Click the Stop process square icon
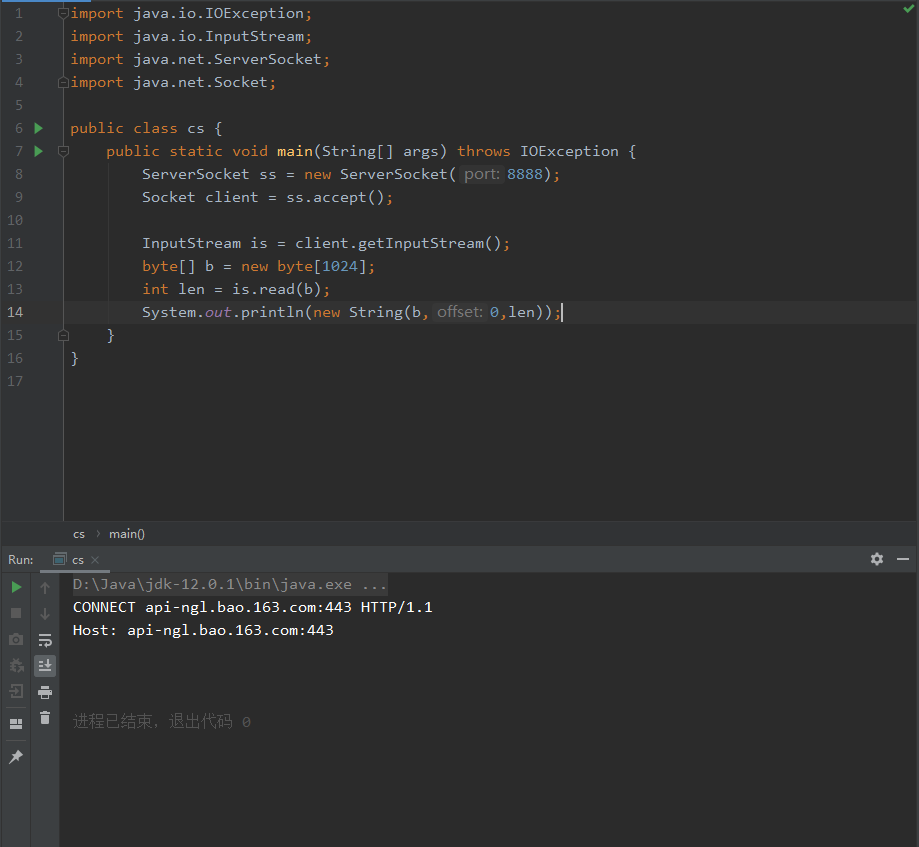Screen dimensions: 919x847 [16, 613]
